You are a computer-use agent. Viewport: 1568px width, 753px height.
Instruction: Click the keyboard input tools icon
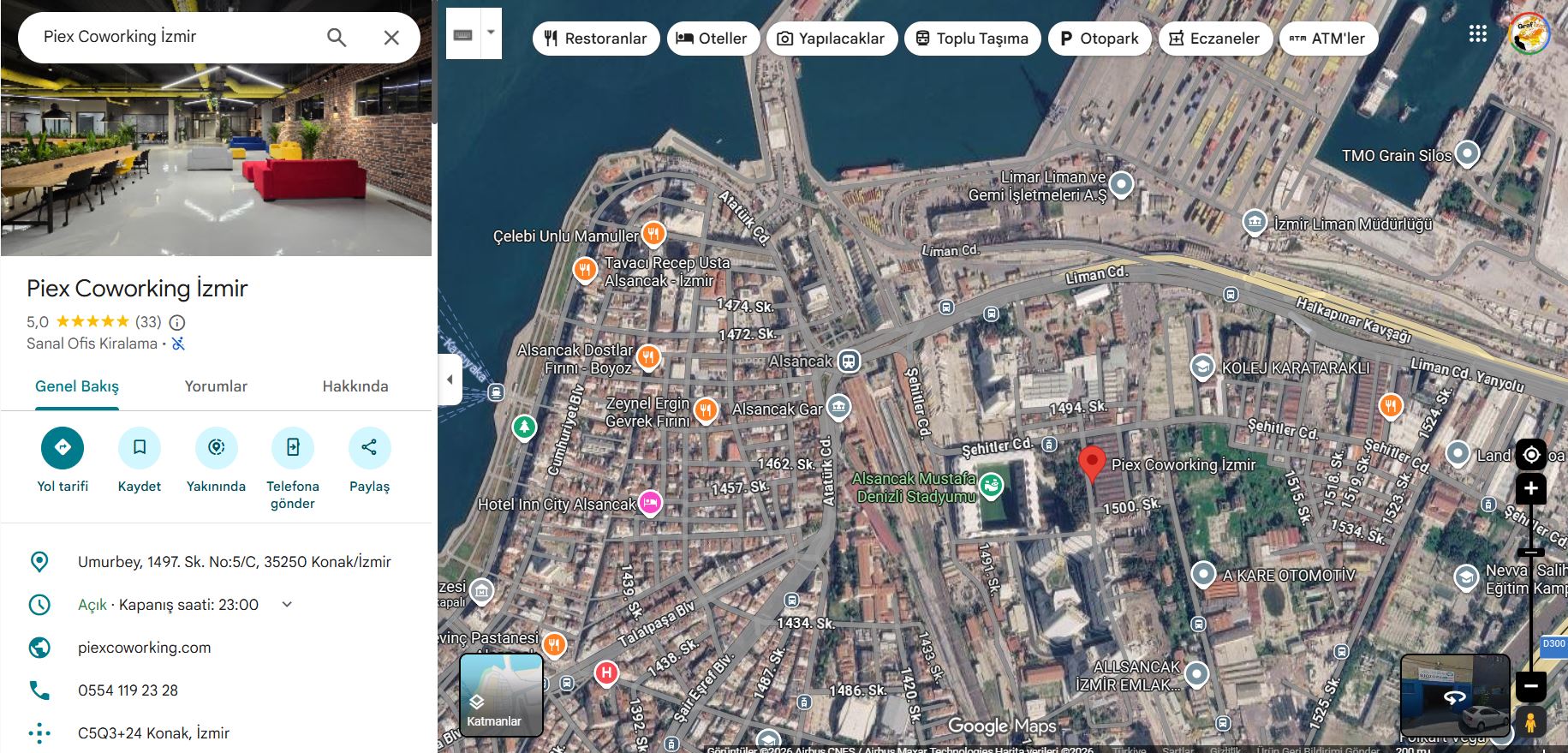click(x=463, y=34)
